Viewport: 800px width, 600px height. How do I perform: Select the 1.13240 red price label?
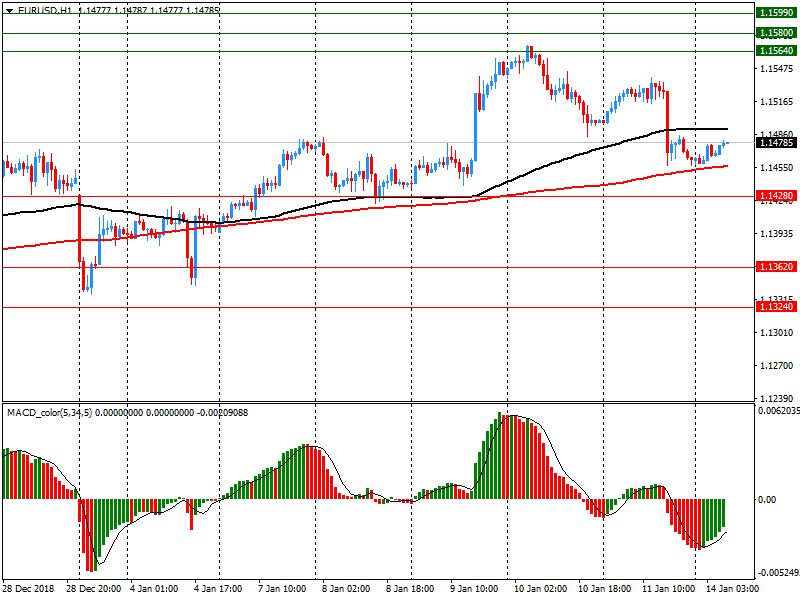click(x=776, y=307)
